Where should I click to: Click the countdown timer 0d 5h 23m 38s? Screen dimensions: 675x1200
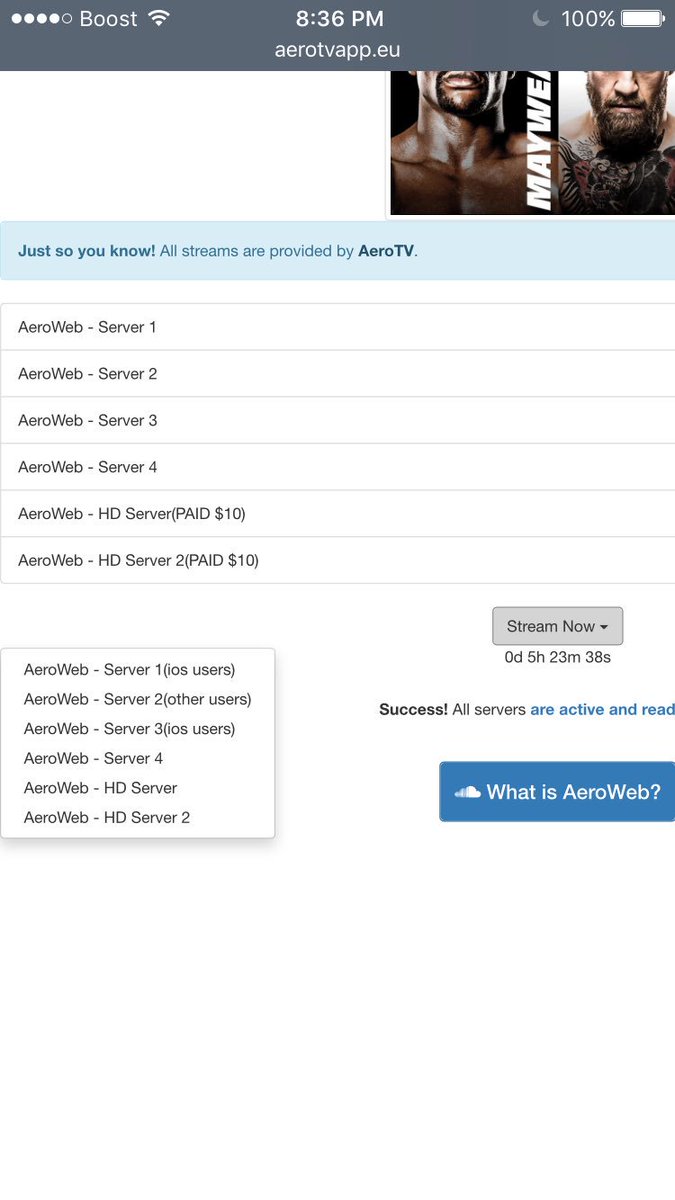[558, 657]
